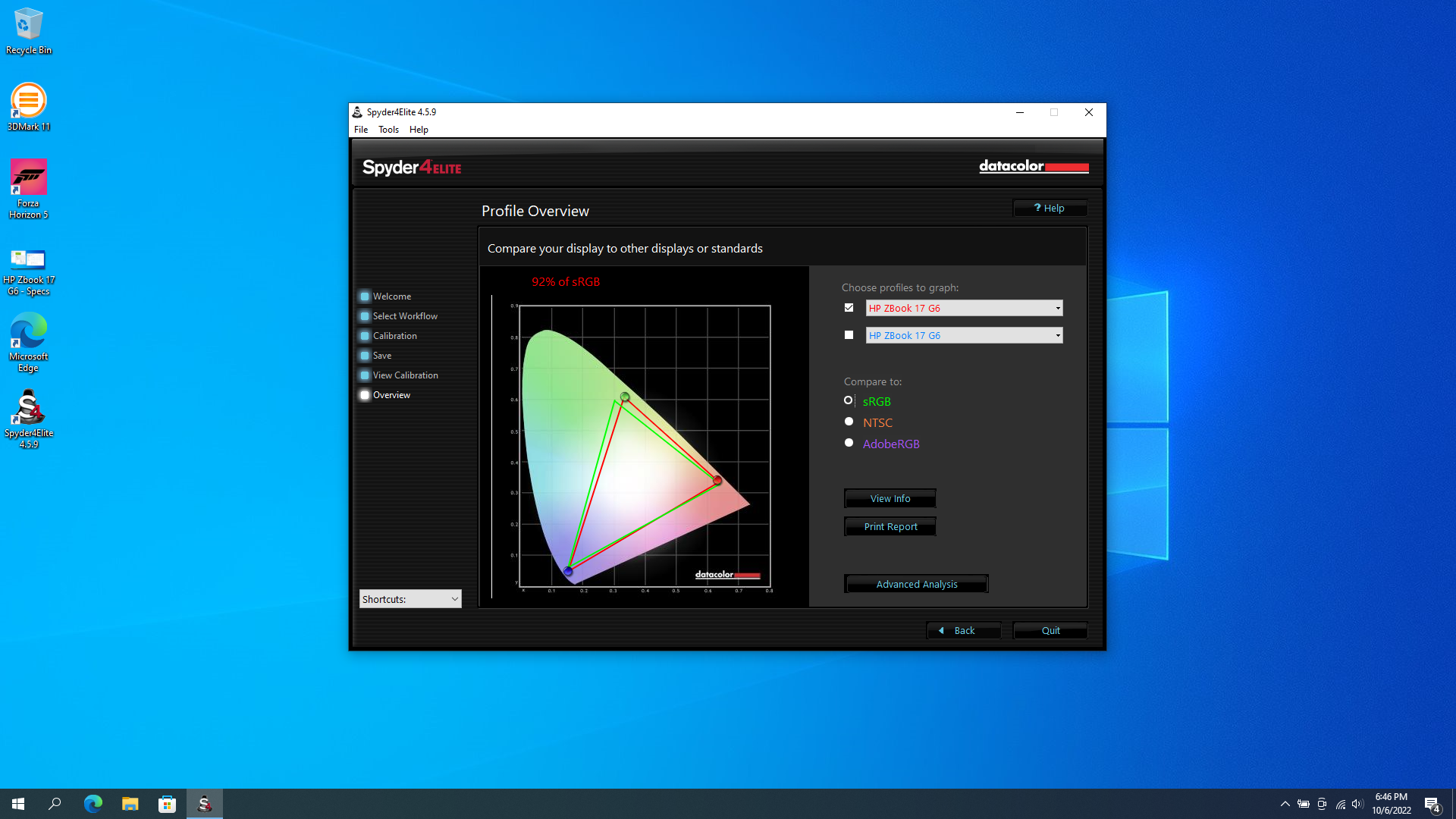This screenshot has width=1456, height=819.
Task: Open Microsoft Store from the taskbar
Action: (167, 804)
